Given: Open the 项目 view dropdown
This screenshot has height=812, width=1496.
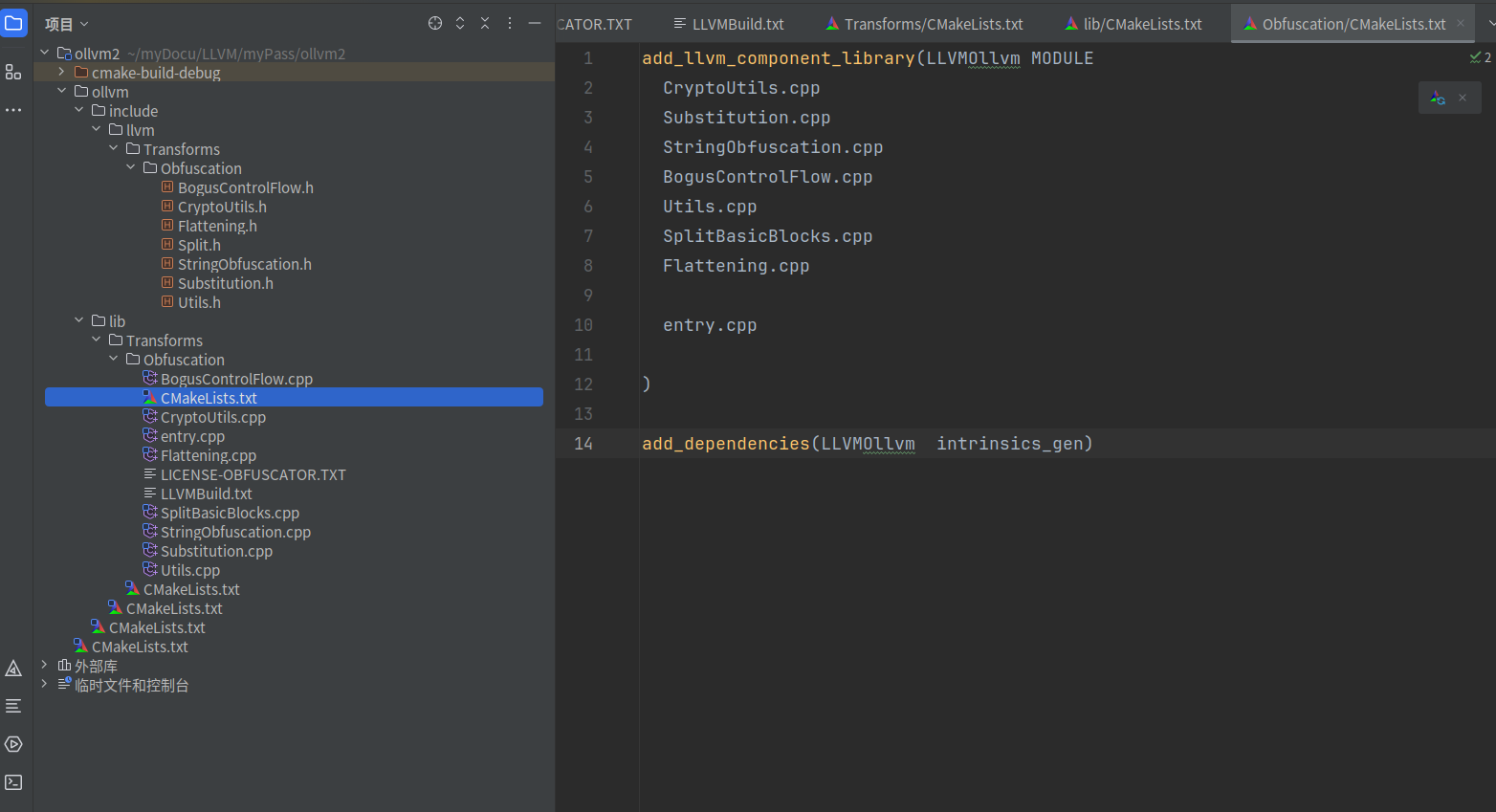Looking at the screenshot, I should [x=67, y=24].
